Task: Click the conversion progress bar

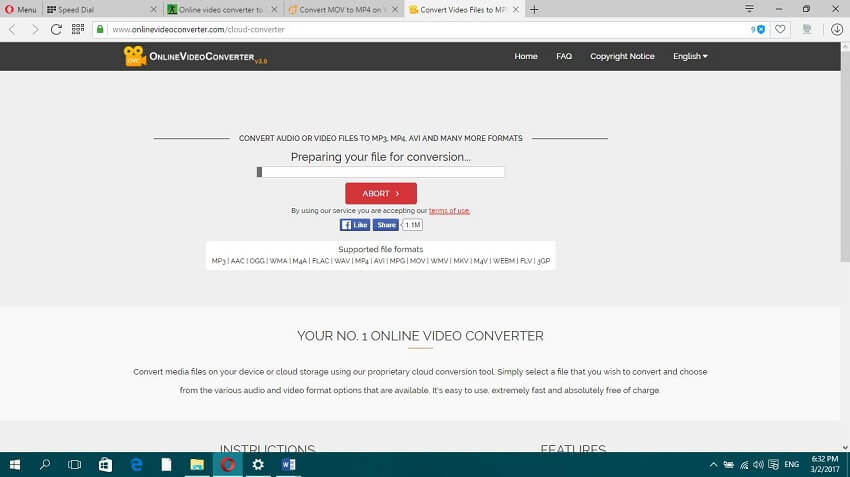Action: tap(381, 172)
